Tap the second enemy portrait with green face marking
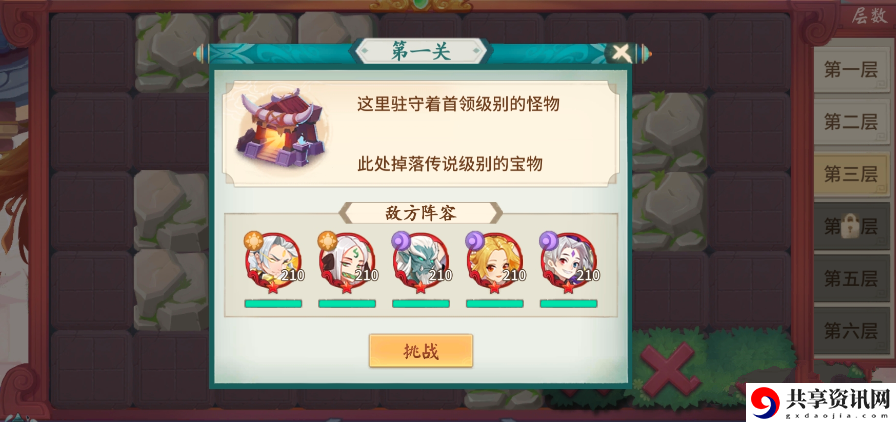896x422 pixels. coord(347,262)
